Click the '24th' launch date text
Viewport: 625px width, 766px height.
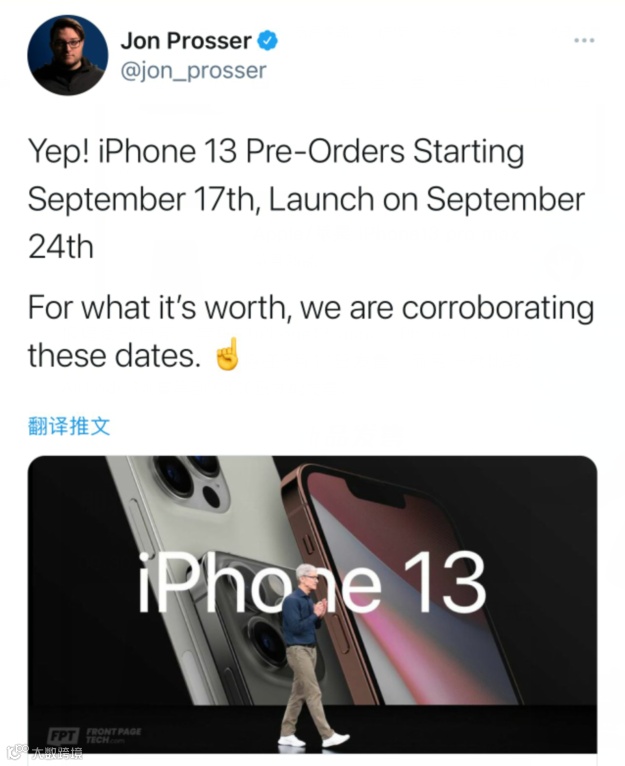point(61,247)
